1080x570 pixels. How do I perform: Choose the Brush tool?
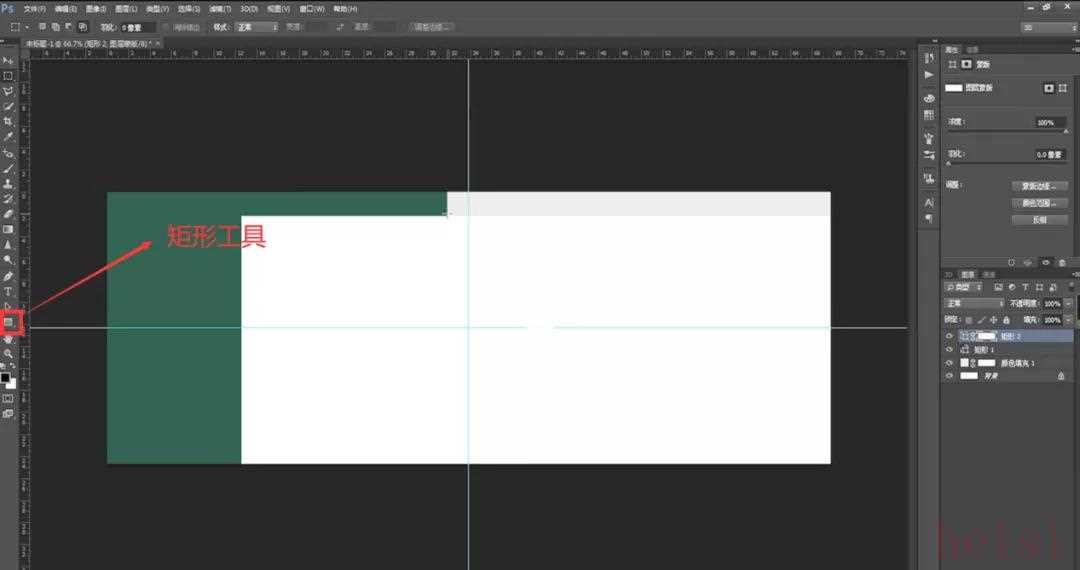click(8, 168)
